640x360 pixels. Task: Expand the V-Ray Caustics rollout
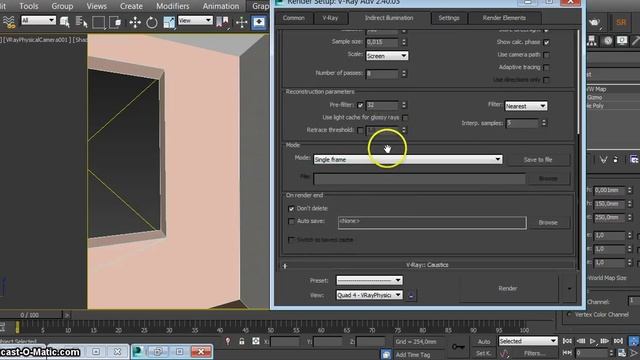pyautogui.click(x=427, y=265)
